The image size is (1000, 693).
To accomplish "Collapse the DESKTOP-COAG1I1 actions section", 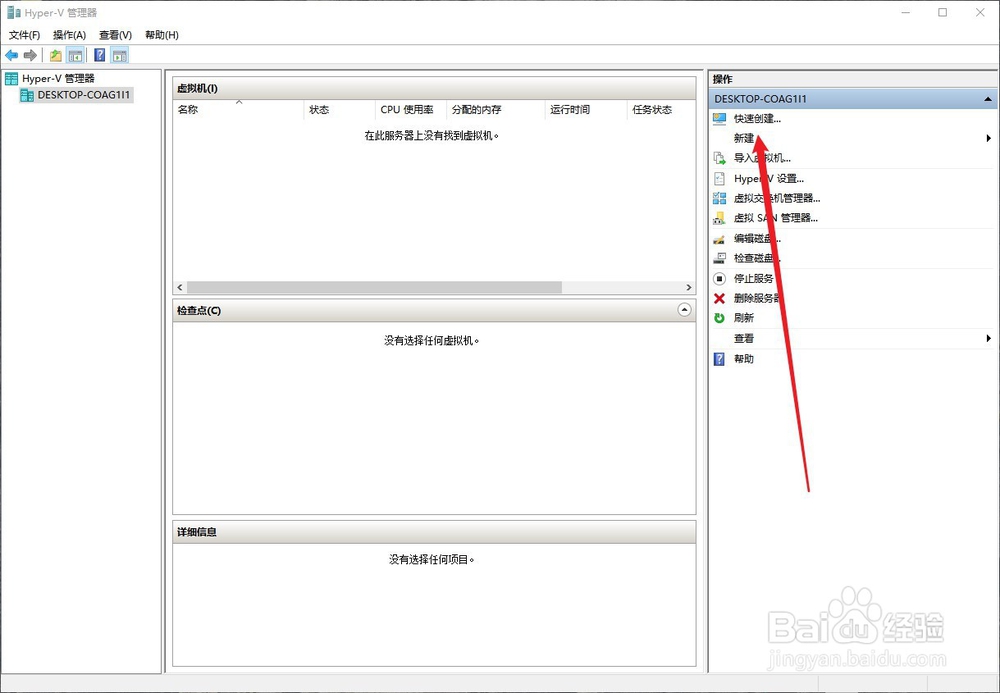I will pyautogui.click(x=988, y=99).
